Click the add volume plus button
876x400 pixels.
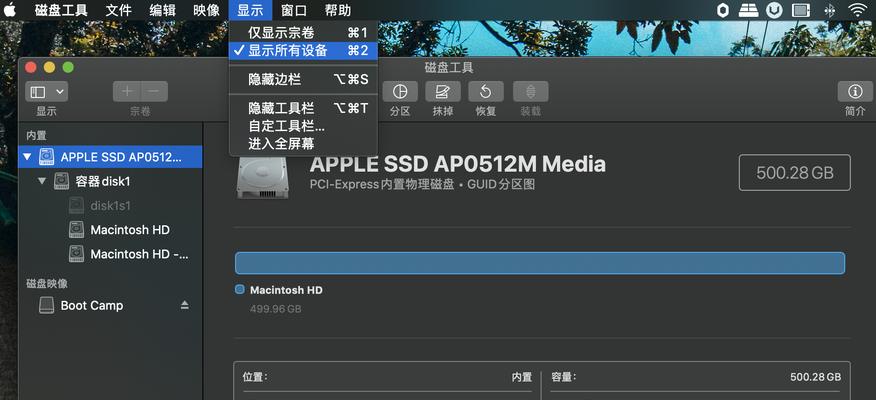pos(127,92)
